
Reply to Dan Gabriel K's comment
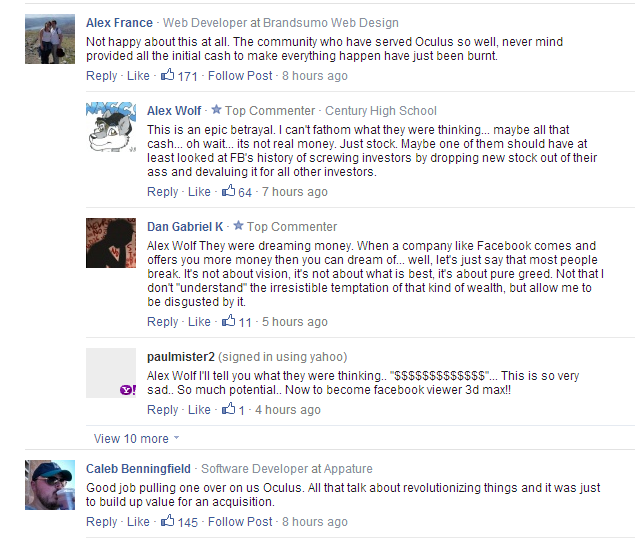163,322
